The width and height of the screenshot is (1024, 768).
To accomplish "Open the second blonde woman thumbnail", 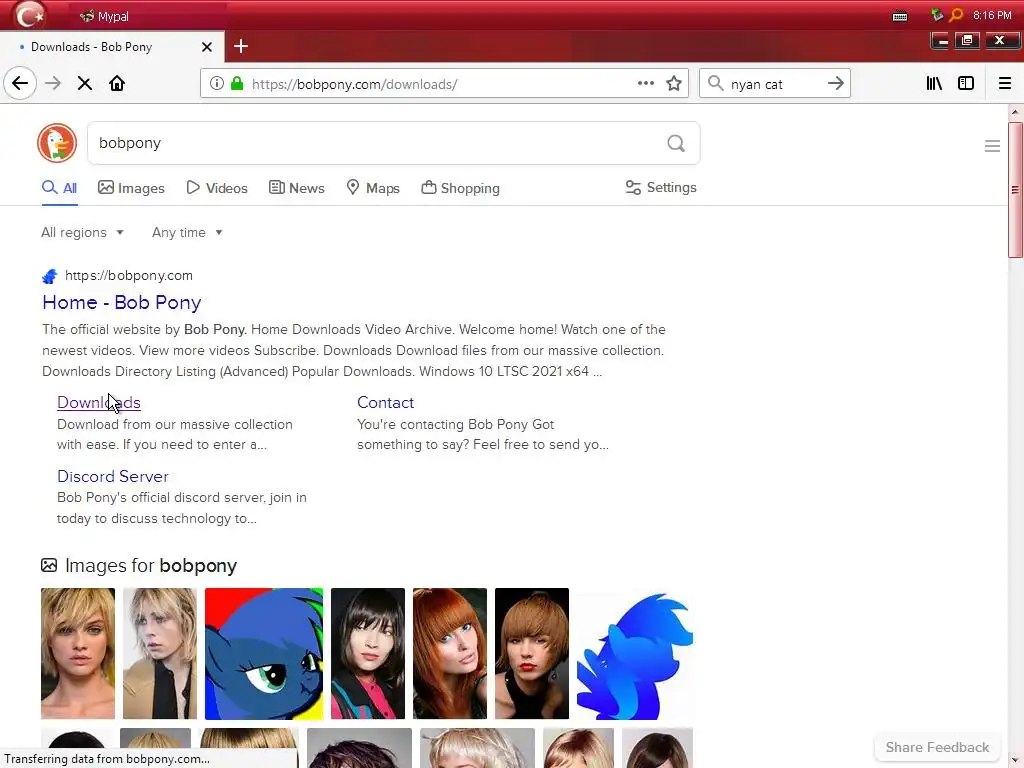I will coord(160,654).
